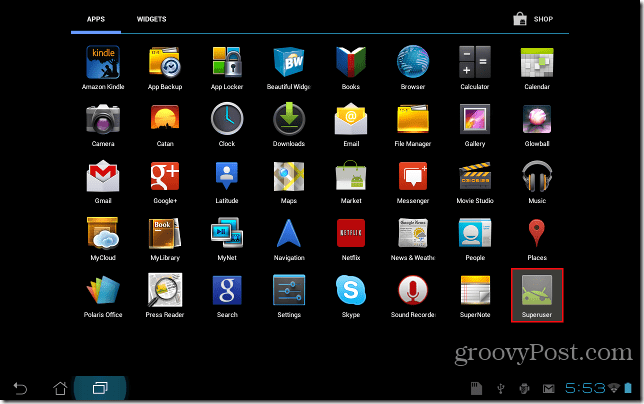Switch to the Widgets tab
This screenshot has height=404, width=644.
click(152, 19)
